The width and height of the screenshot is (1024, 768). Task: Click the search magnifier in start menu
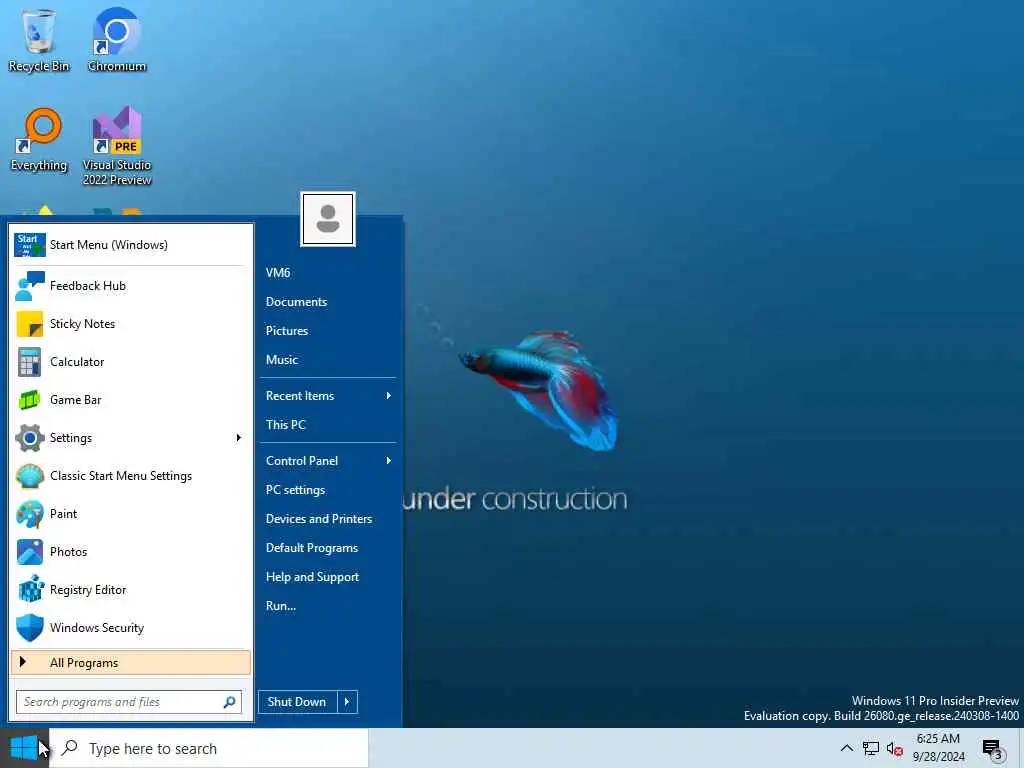[x=229, y=702]
